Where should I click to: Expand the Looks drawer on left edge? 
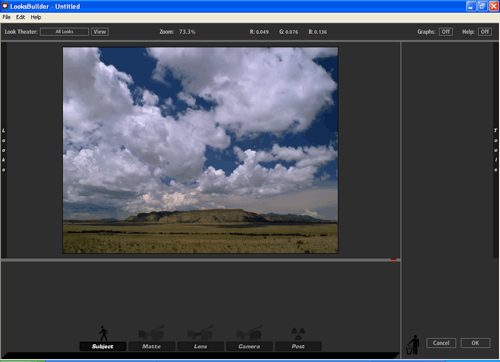tap(4, 150)
